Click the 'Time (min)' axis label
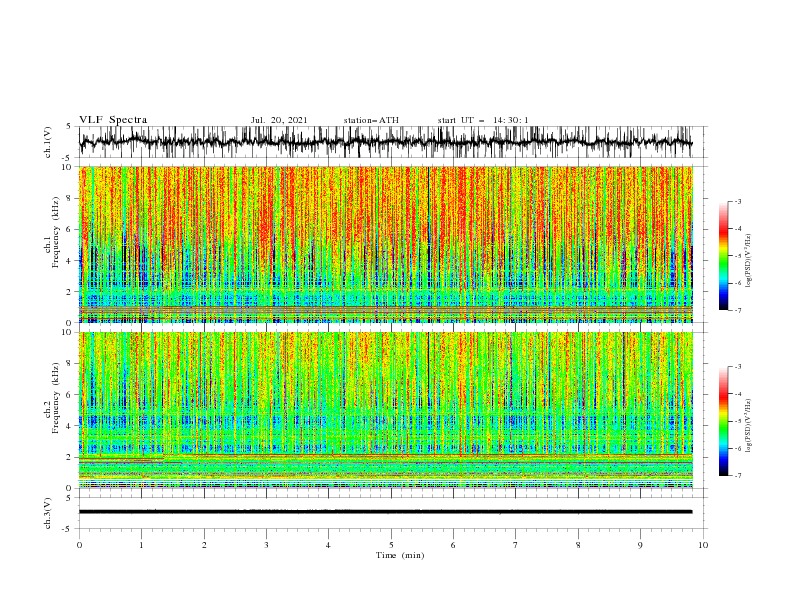 [400, 555]
